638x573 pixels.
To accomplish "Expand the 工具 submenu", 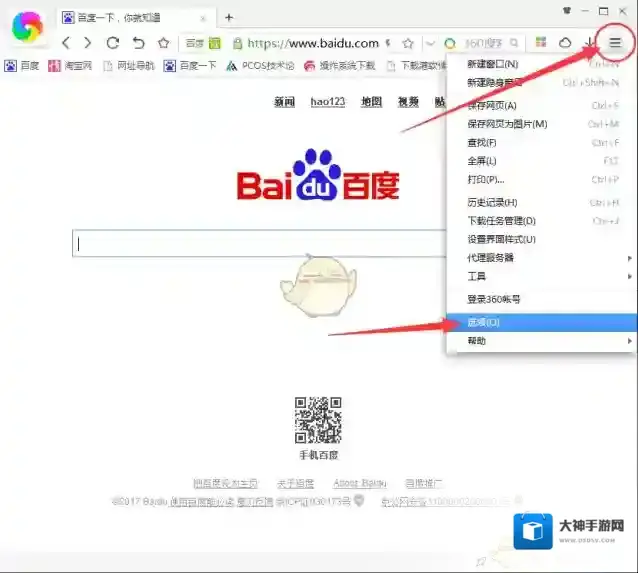I will pos(542,277).
